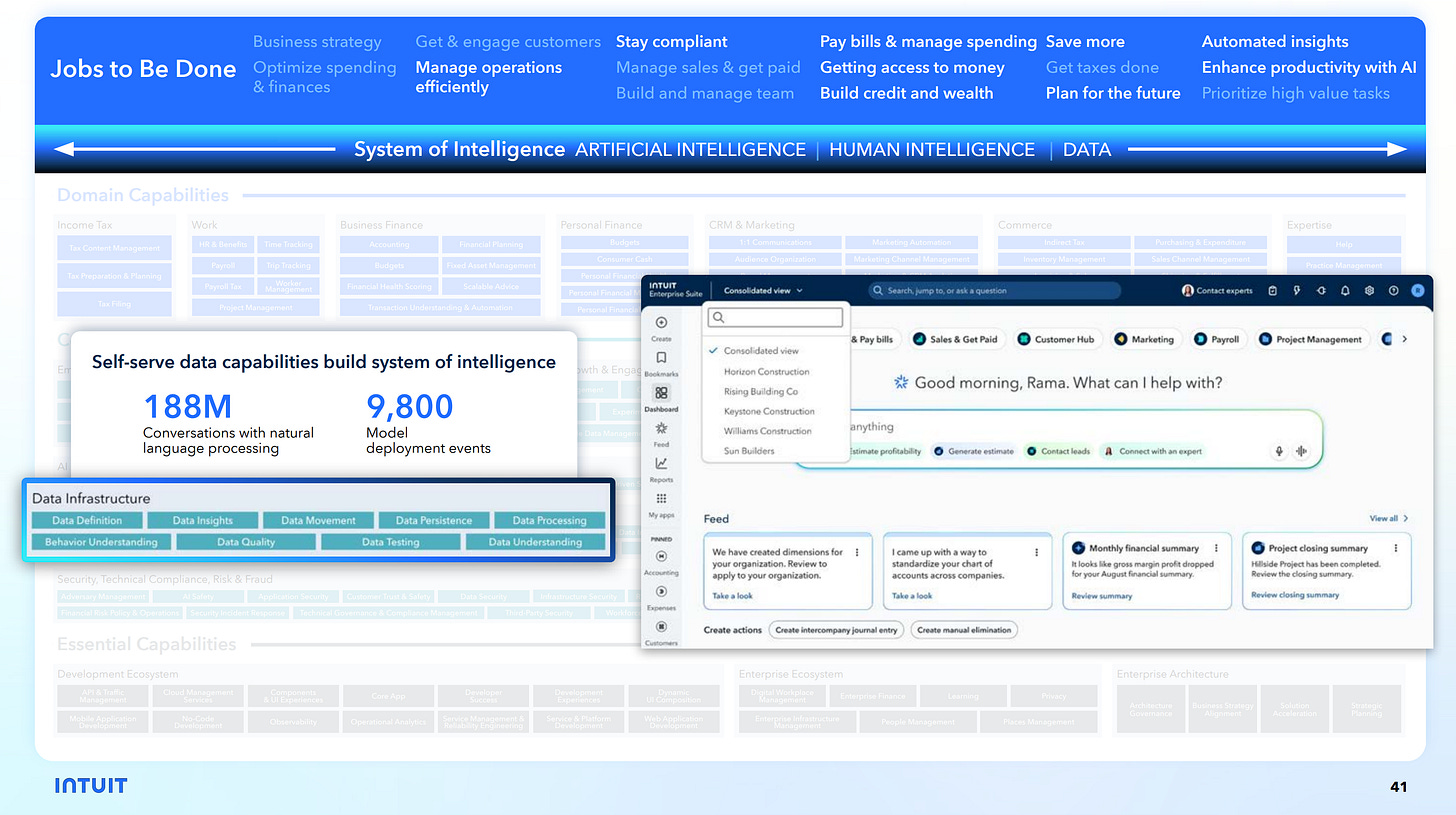Click Create intercompany journal entry button
Viewport: 1456px width, 815px height.
[x=837, y=630]
